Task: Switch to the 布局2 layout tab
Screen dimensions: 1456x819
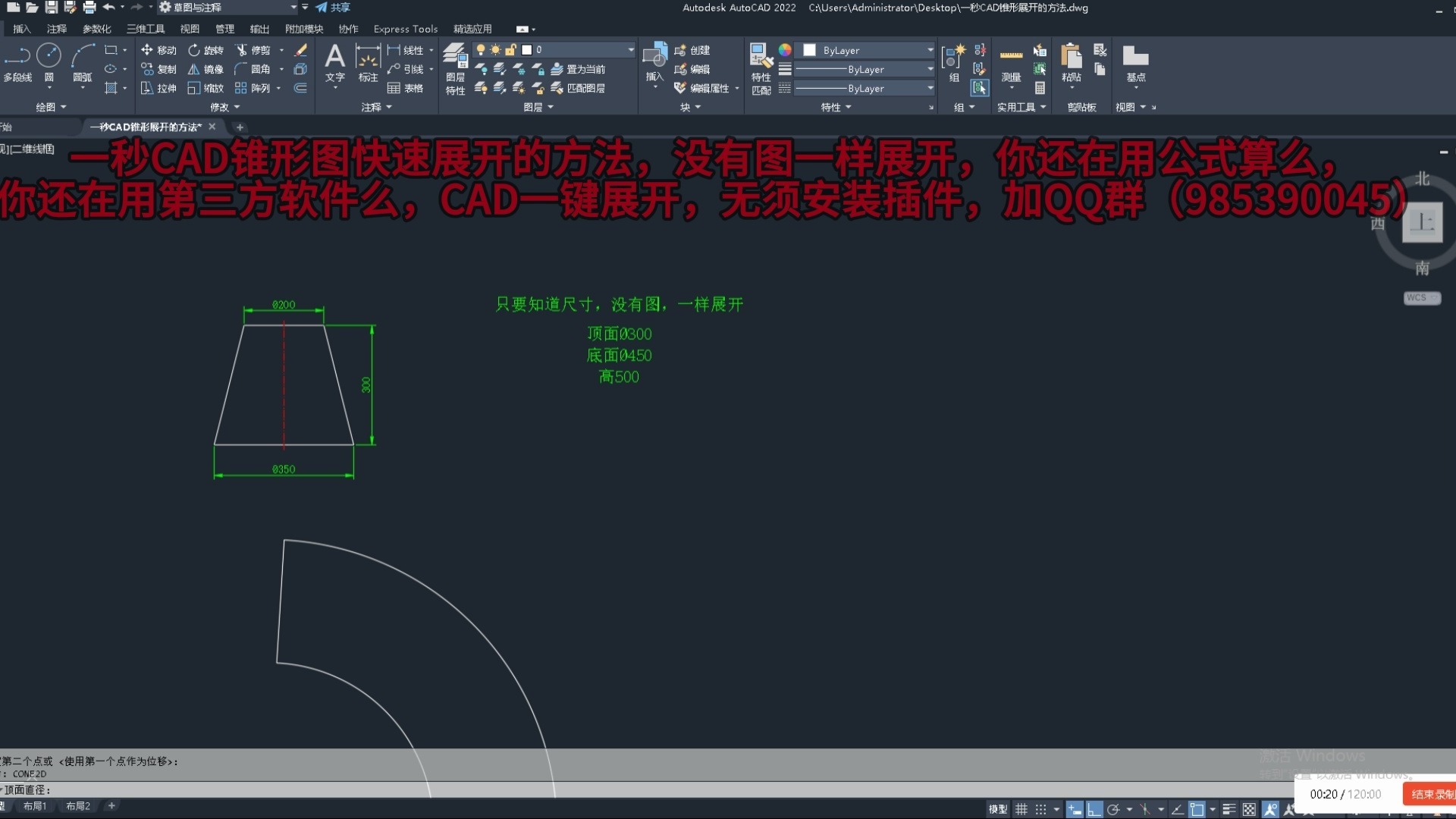Action: (78, 806)
